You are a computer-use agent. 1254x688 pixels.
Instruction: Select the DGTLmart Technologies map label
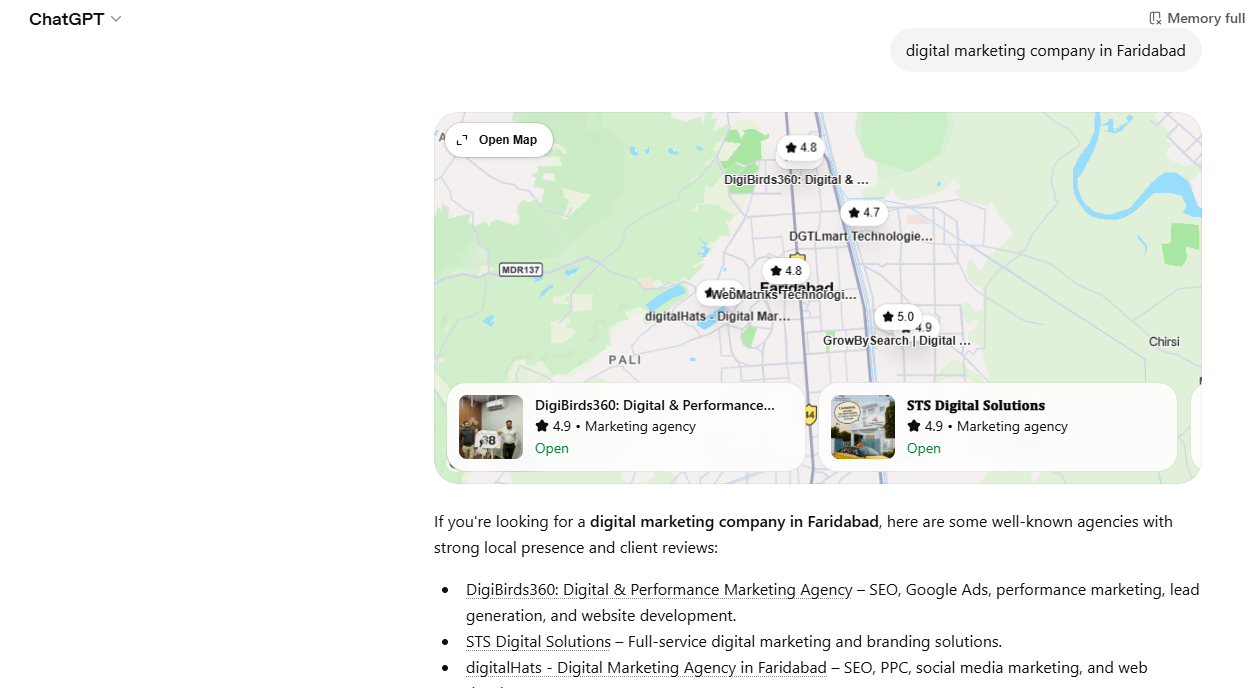tap(860, 237)
